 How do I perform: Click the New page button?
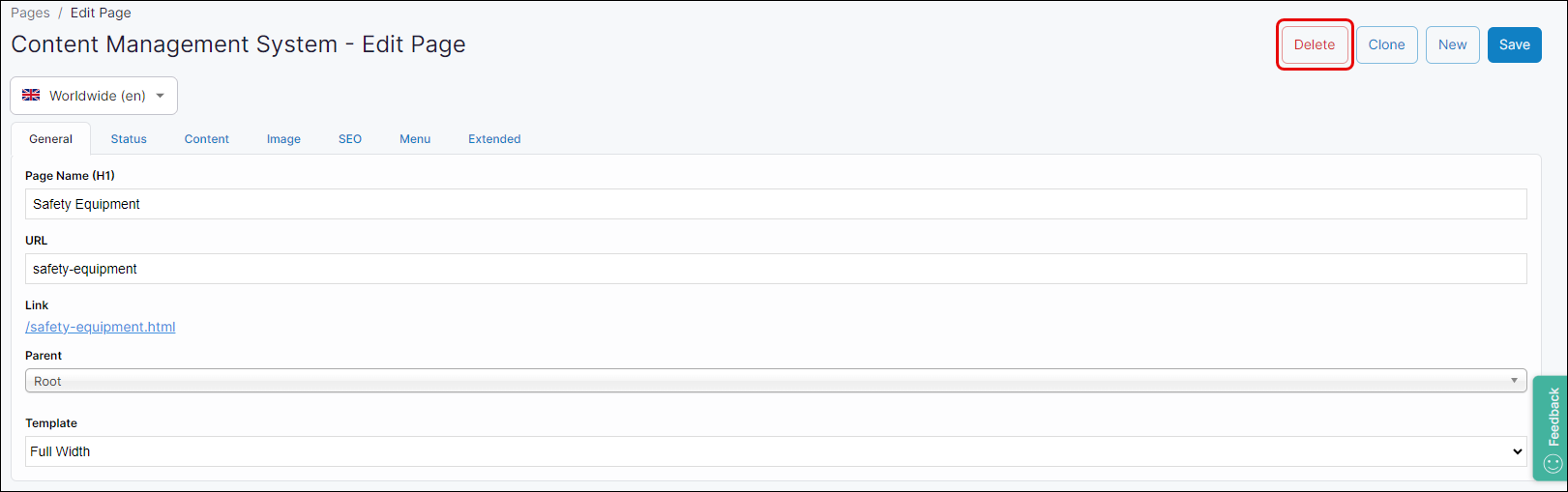coord(1452,44)
